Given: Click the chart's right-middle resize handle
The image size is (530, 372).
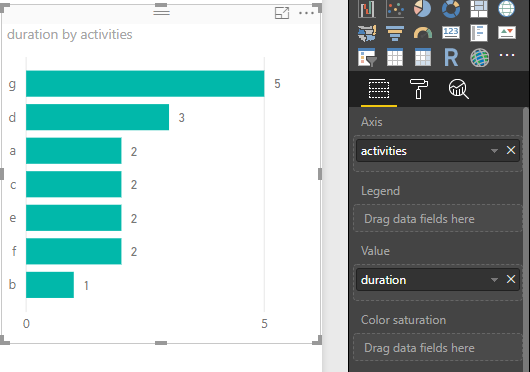Looking at the screenshot, I should pos(320,174).
